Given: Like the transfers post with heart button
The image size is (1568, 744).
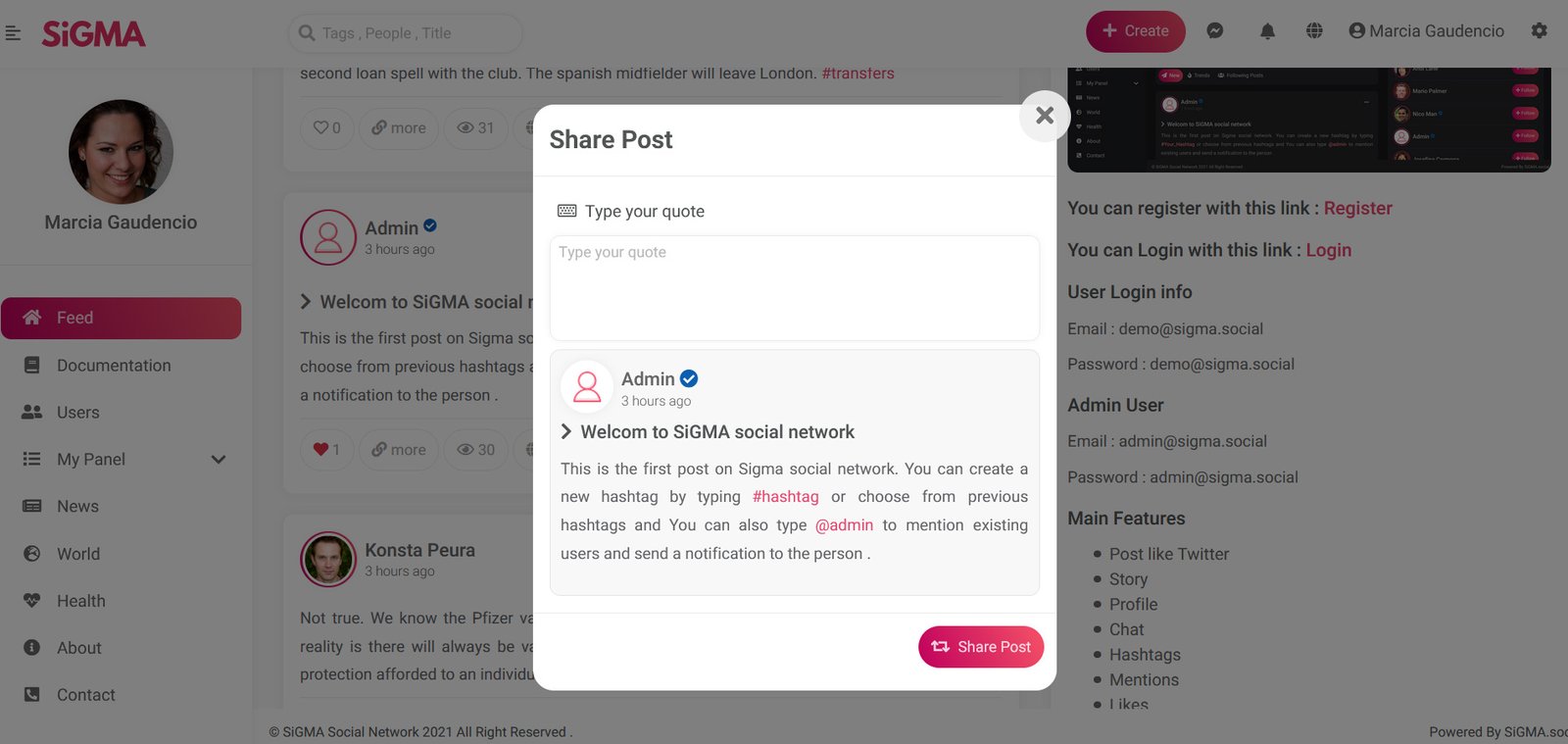Looking at the screenshot, I should pos(326,128).
